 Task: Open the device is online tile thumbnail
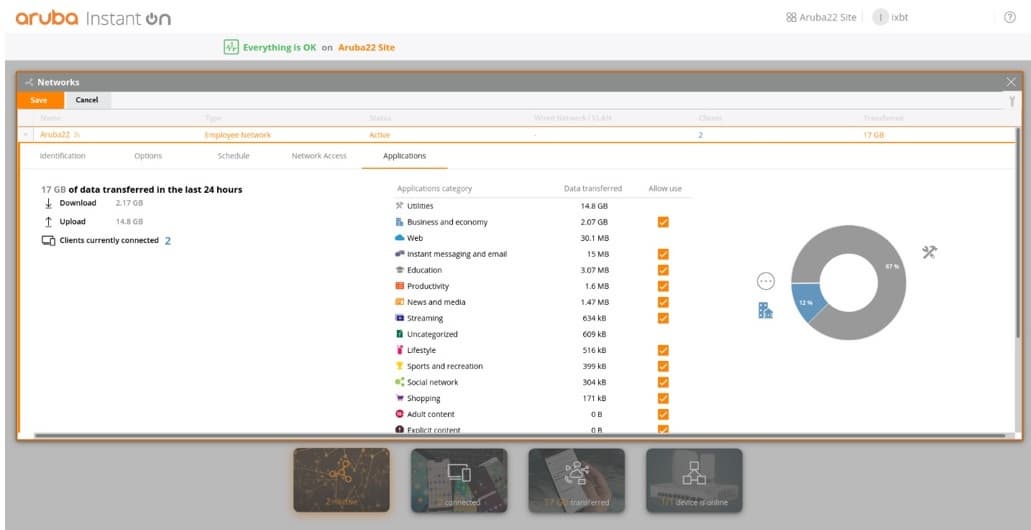tap(694, 480)
